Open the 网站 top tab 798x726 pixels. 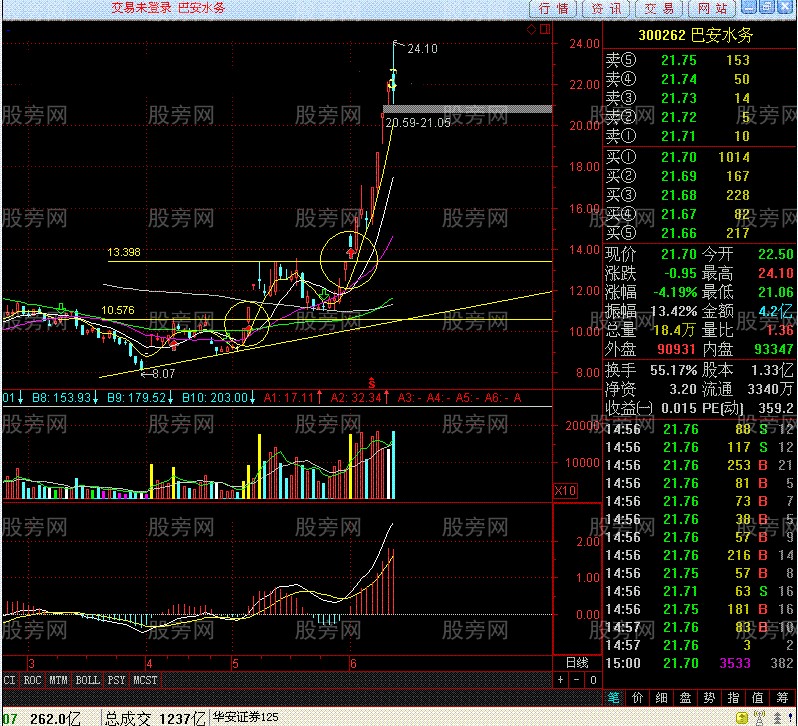pos(712,9)
